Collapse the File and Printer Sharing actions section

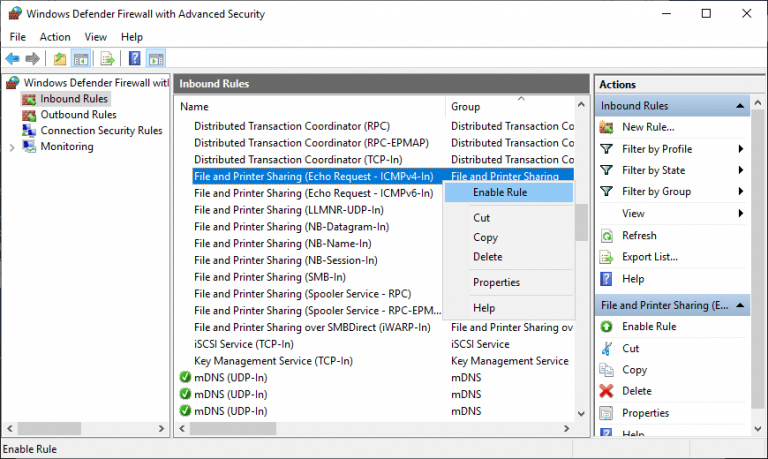click(740, 306)
